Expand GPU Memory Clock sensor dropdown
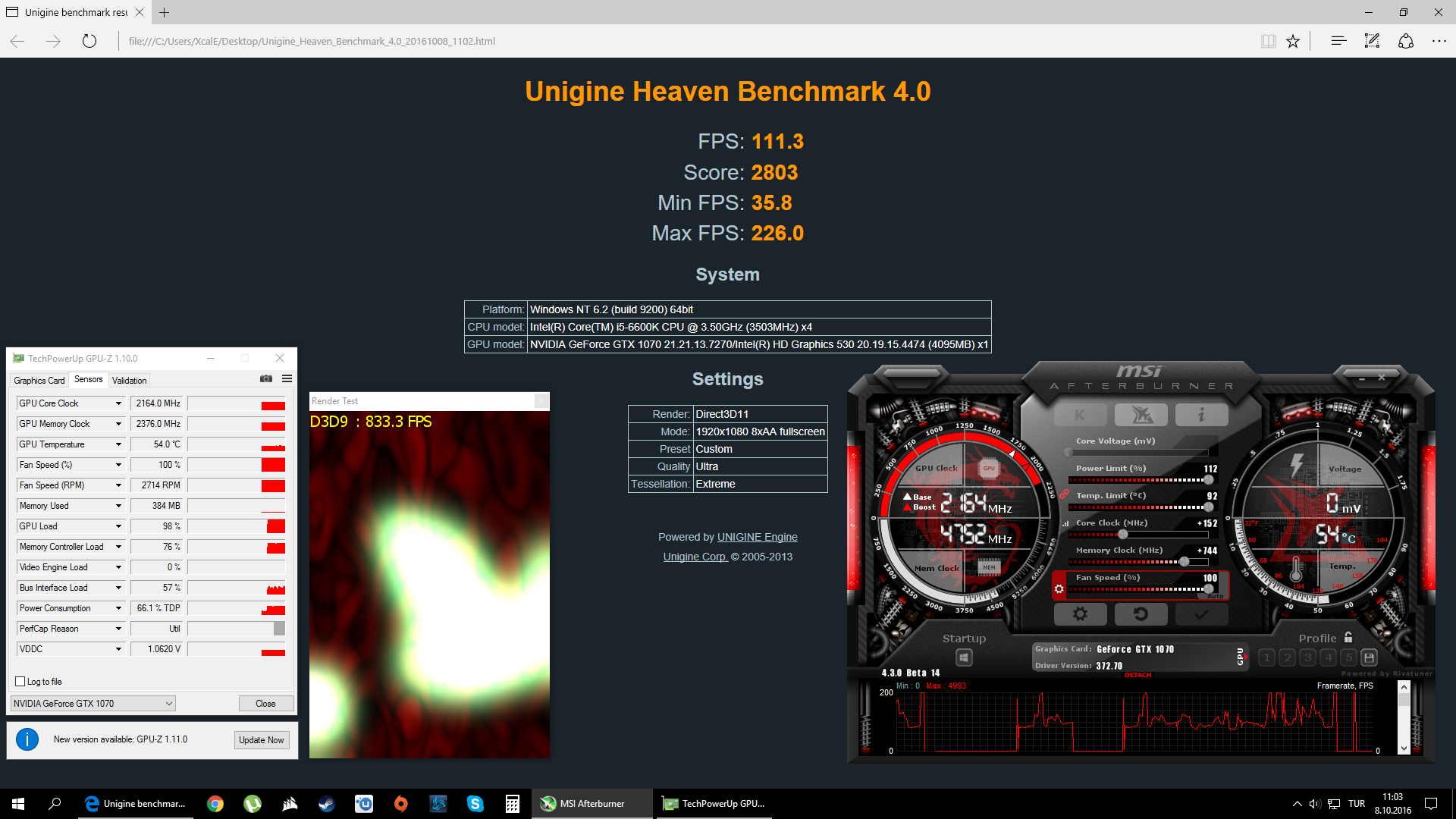1456x819 pixels. (x=118, y=424)
